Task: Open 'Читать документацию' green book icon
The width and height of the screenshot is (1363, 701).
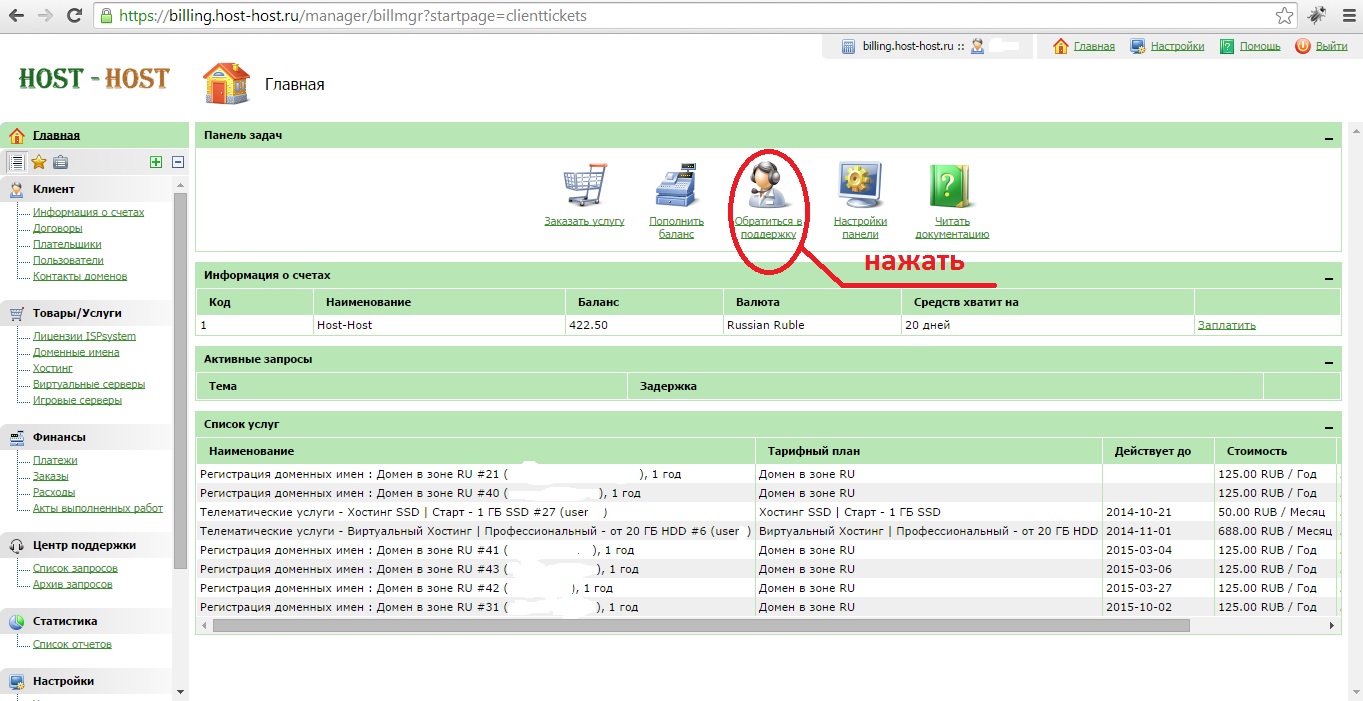Action: pyautogui.click(x=951, y=188)
